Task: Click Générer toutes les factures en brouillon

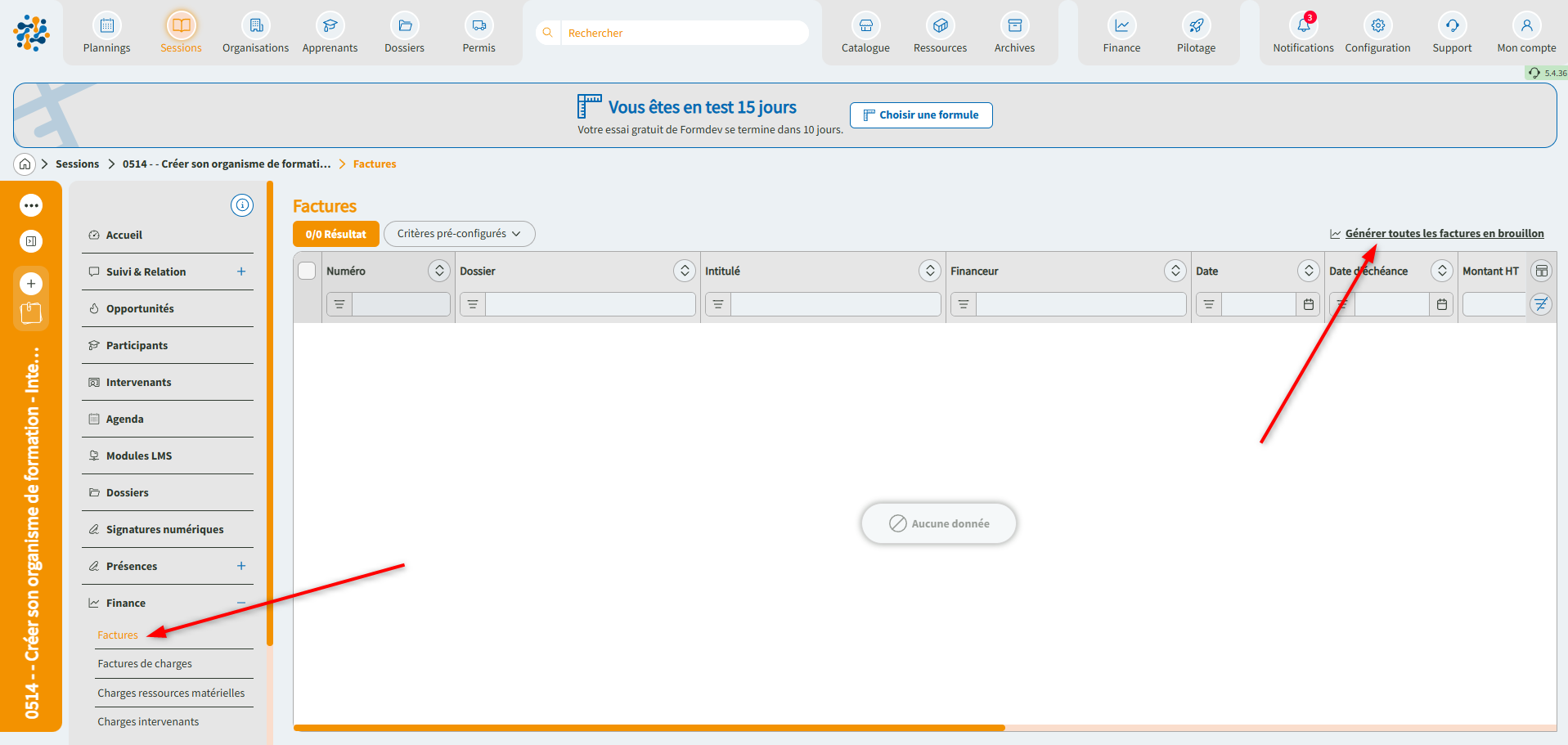Action: pyautogui.click(x=1444, y=234)
